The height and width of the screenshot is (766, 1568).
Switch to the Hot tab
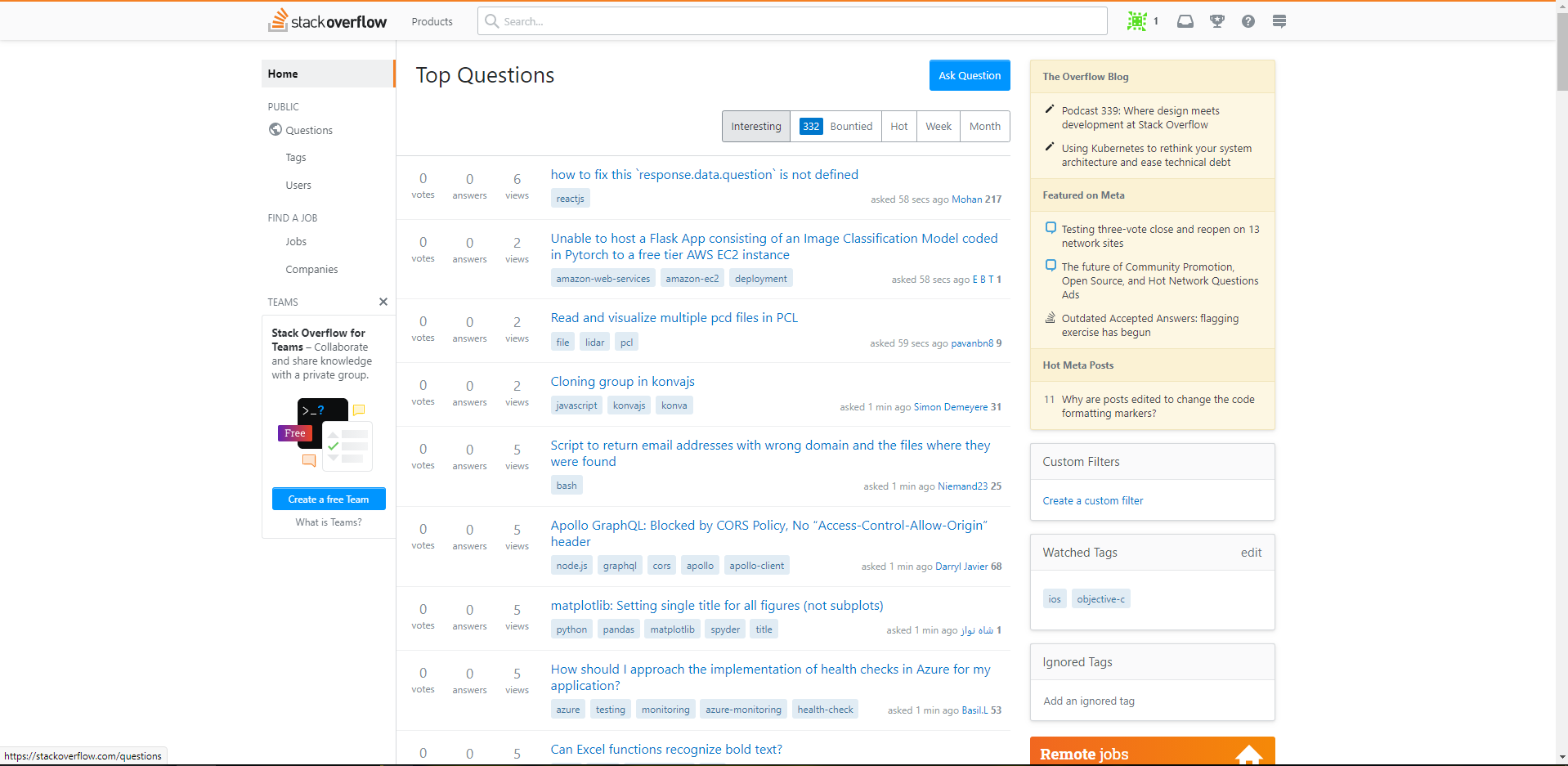[x=899, y=126]
